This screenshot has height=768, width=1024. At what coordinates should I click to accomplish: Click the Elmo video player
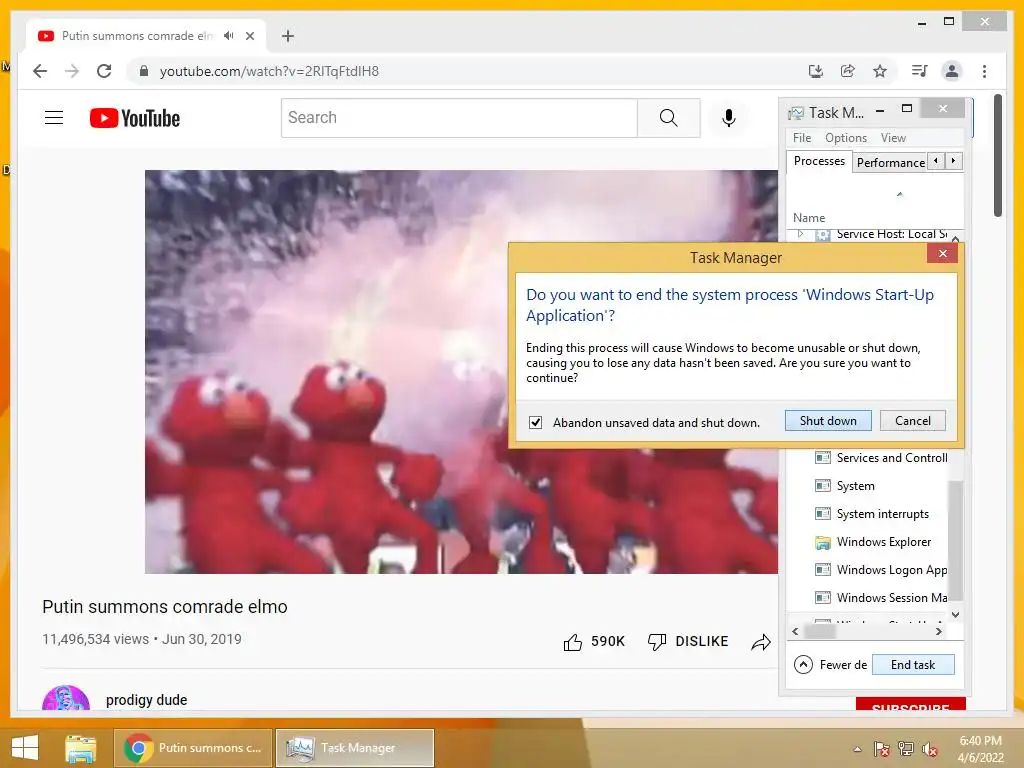461,372
